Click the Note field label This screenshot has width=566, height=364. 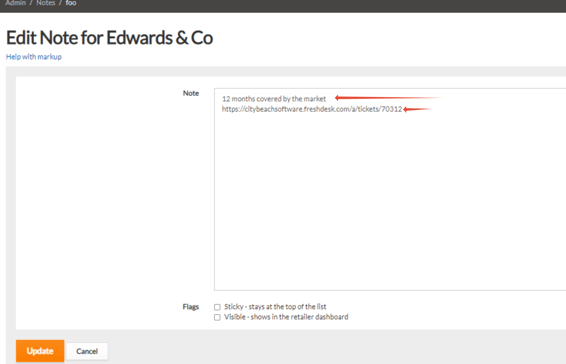[x=191, y=93]
